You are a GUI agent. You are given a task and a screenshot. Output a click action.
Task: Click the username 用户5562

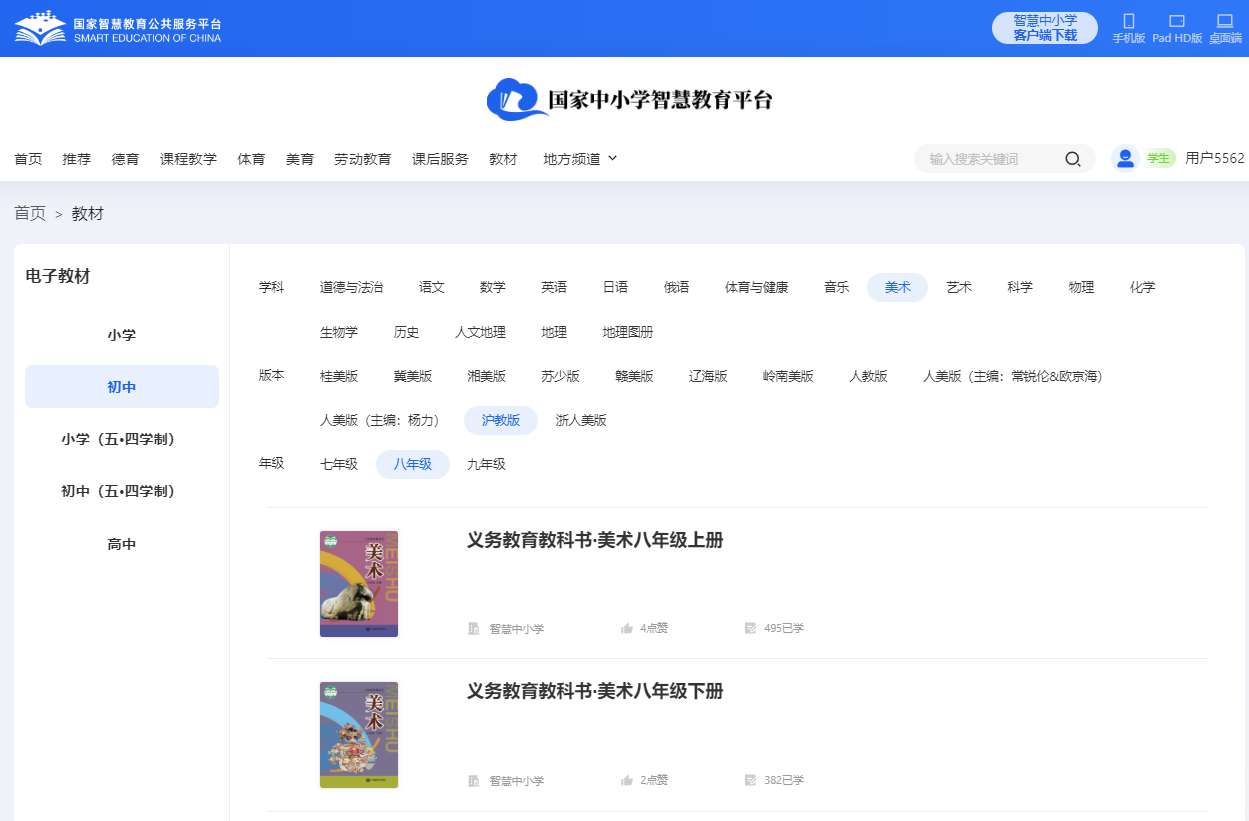tap(1215, 158)
